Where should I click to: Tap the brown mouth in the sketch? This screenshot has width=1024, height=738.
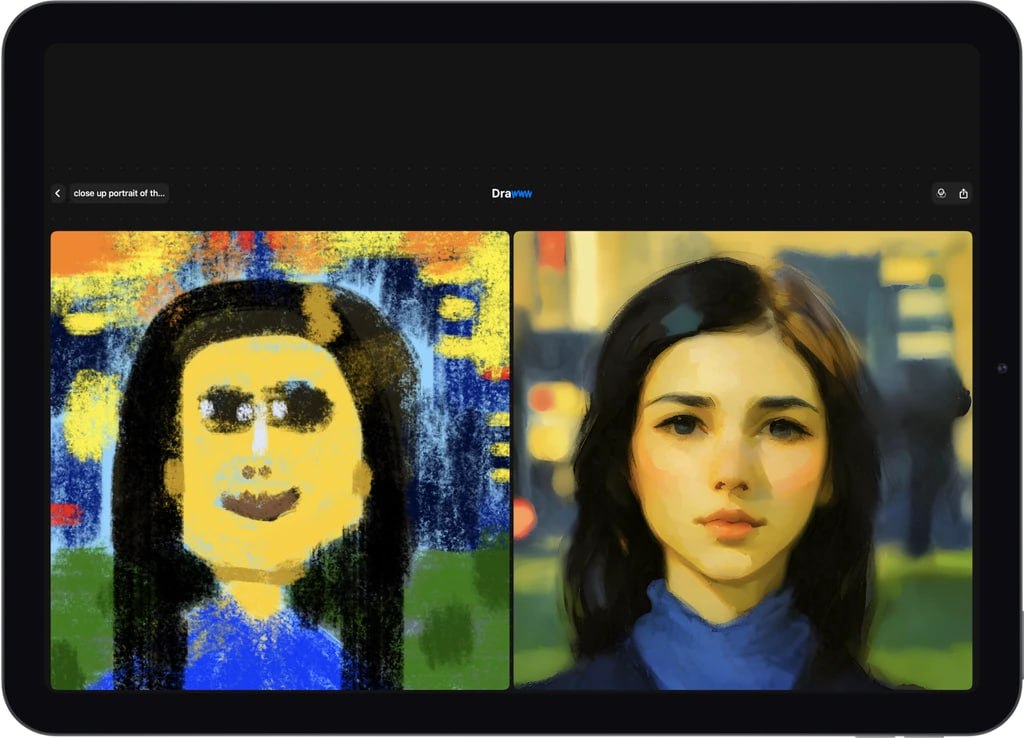260,503
